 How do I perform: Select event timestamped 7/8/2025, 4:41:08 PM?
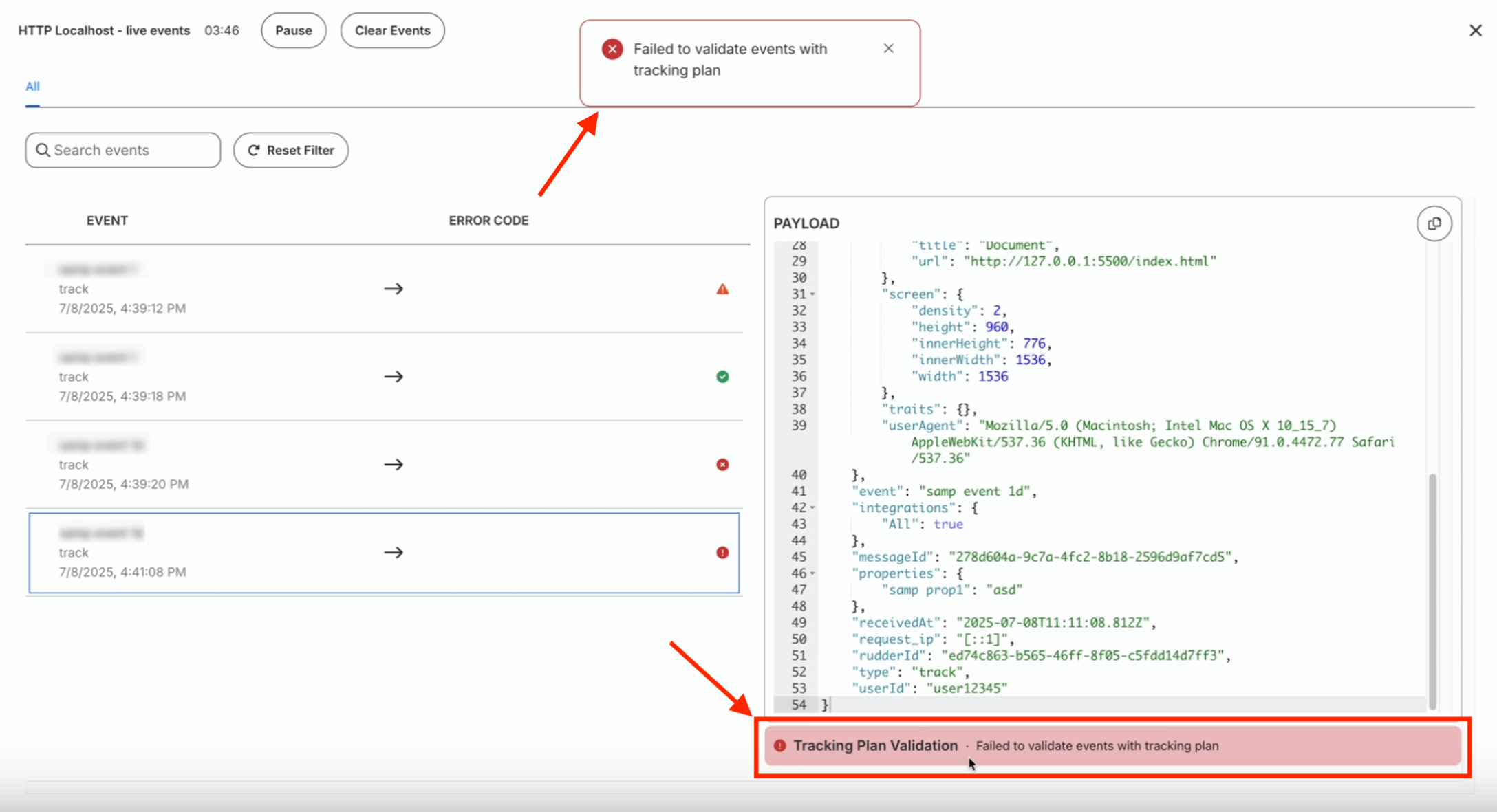pyautogui.click(x=384, y=553)
